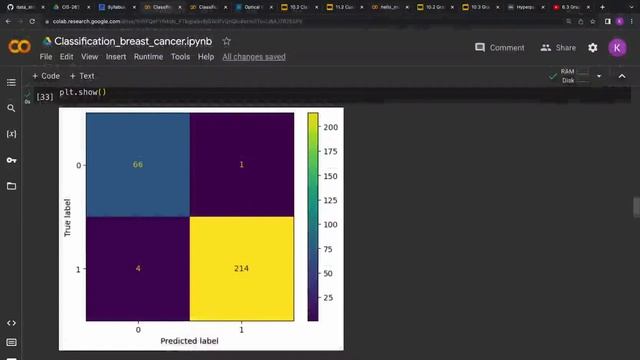Open the browser profile avatar

click(x=620, y=21)
